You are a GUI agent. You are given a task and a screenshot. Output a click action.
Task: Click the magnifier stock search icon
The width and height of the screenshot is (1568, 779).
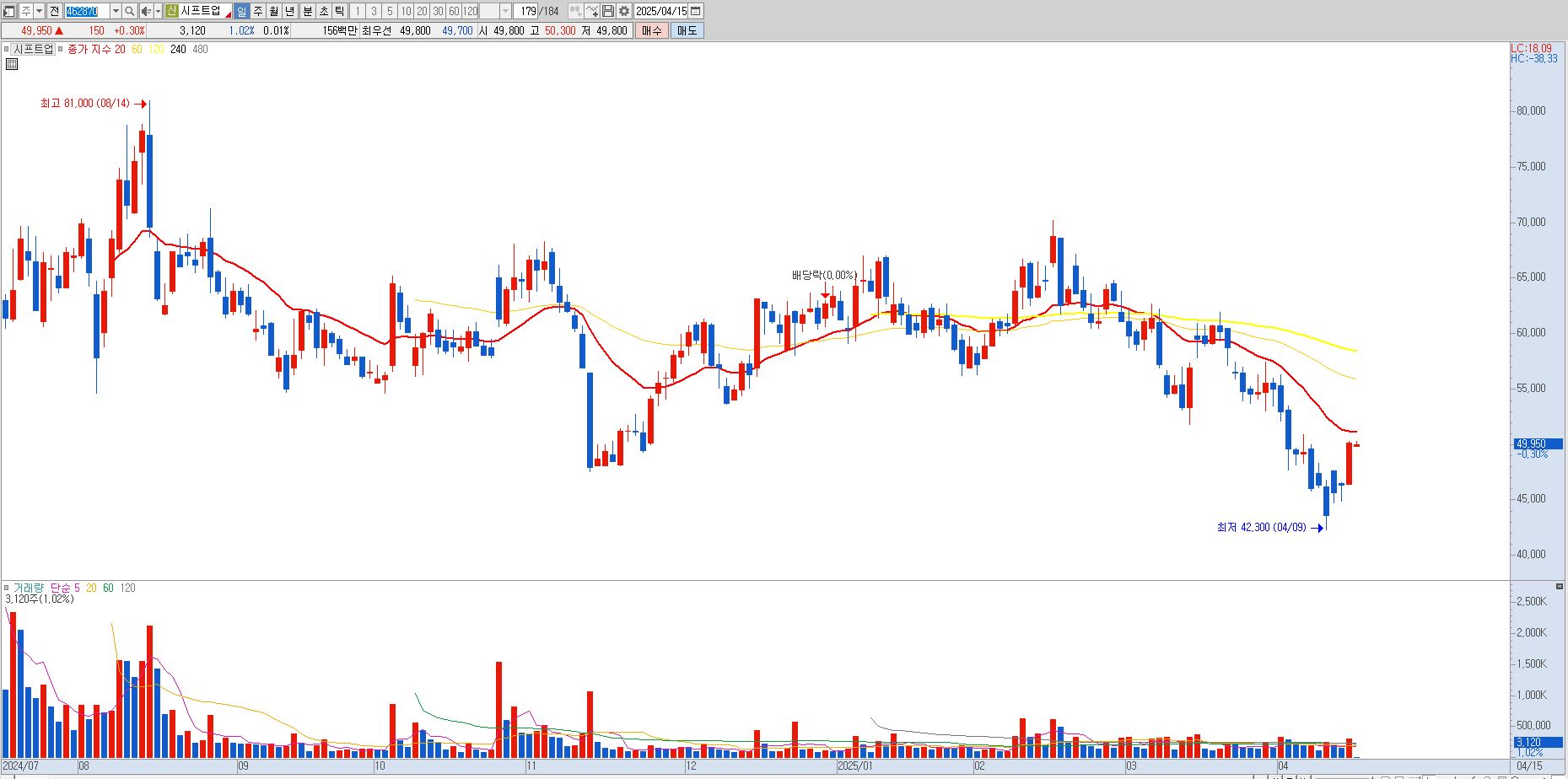pos(129,11)
